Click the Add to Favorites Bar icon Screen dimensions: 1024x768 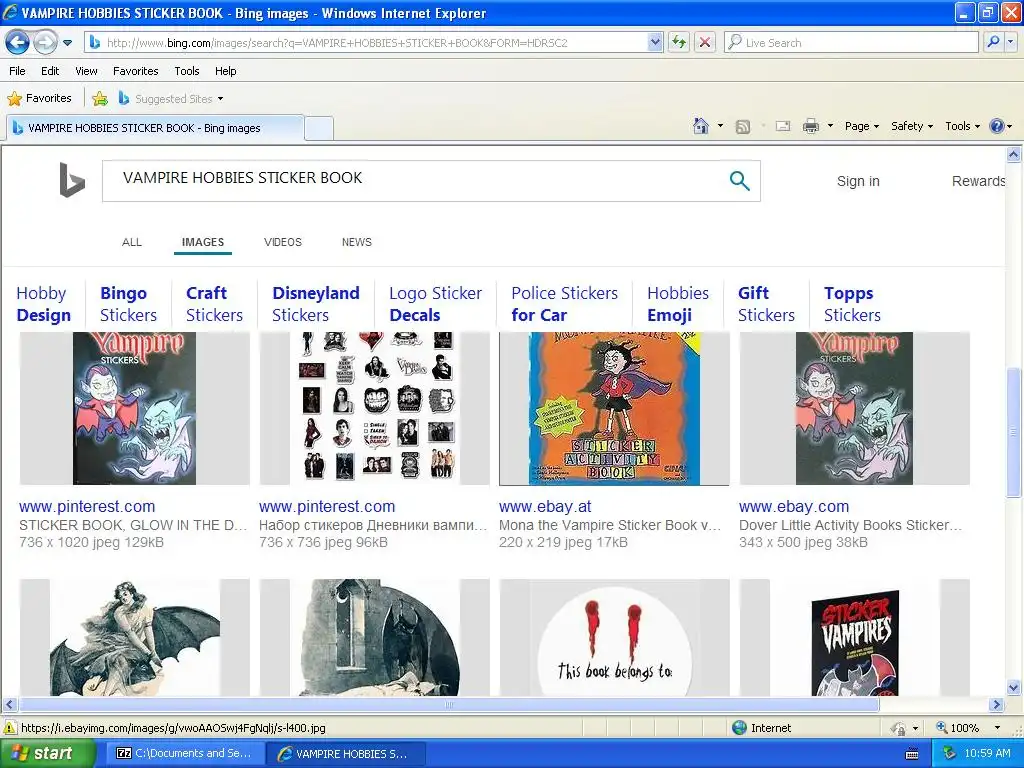(x=100, y=99)
